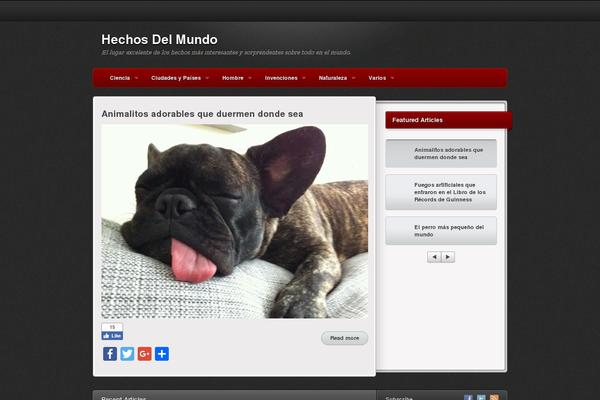Go to next featured articles arrow
This screenshot has height=400, width=600.
448,257
